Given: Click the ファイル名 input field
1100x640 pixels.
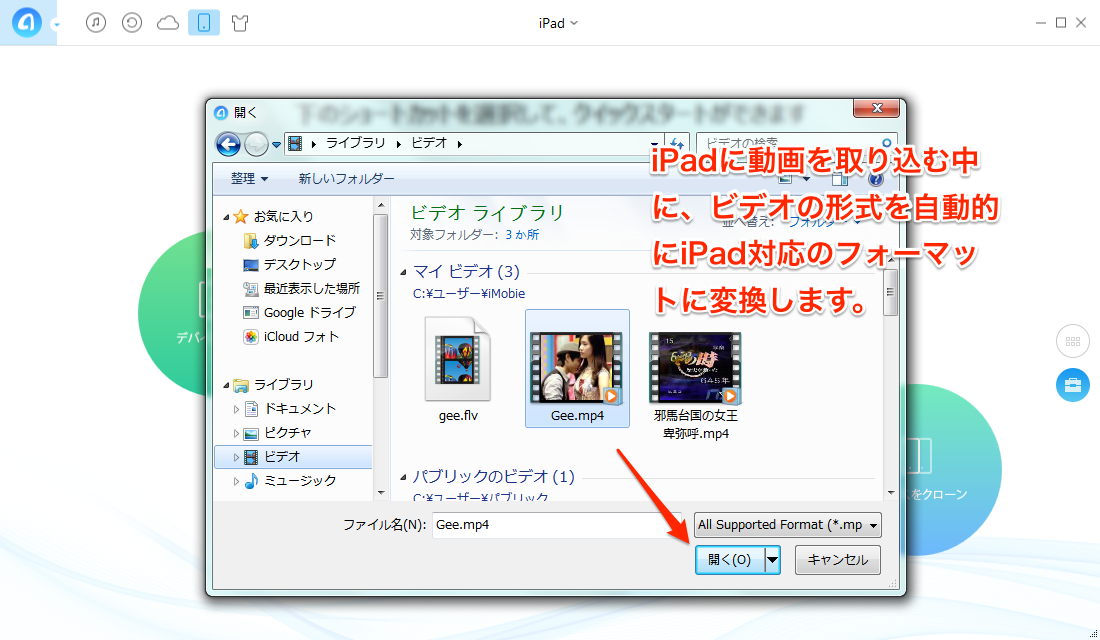Looking at the screenshot, I should point(557,525).
